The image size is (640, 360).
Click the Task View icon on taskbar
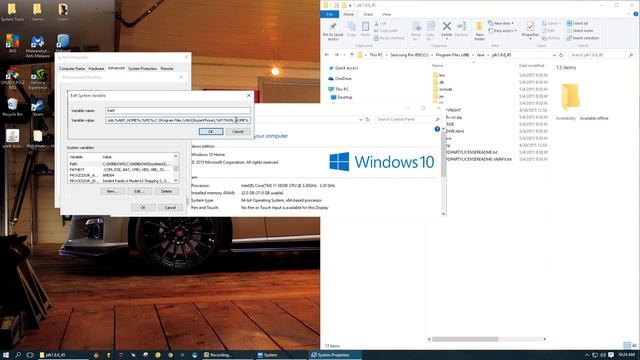click(30, 355)
